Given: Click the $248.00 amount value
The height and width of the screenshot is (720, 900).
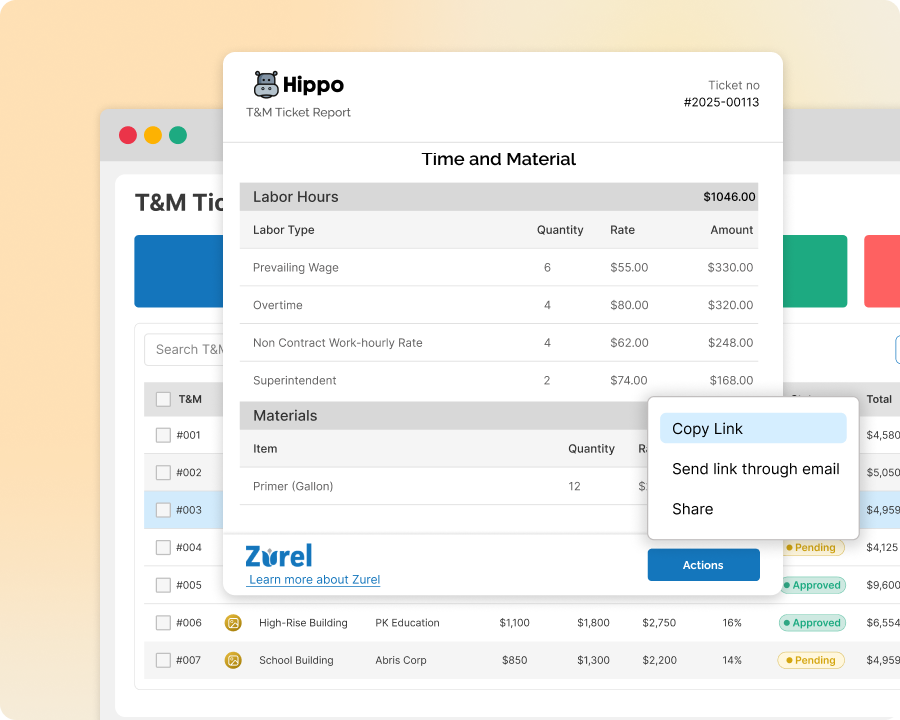Looking at the screenshot, I should (730, 343).
